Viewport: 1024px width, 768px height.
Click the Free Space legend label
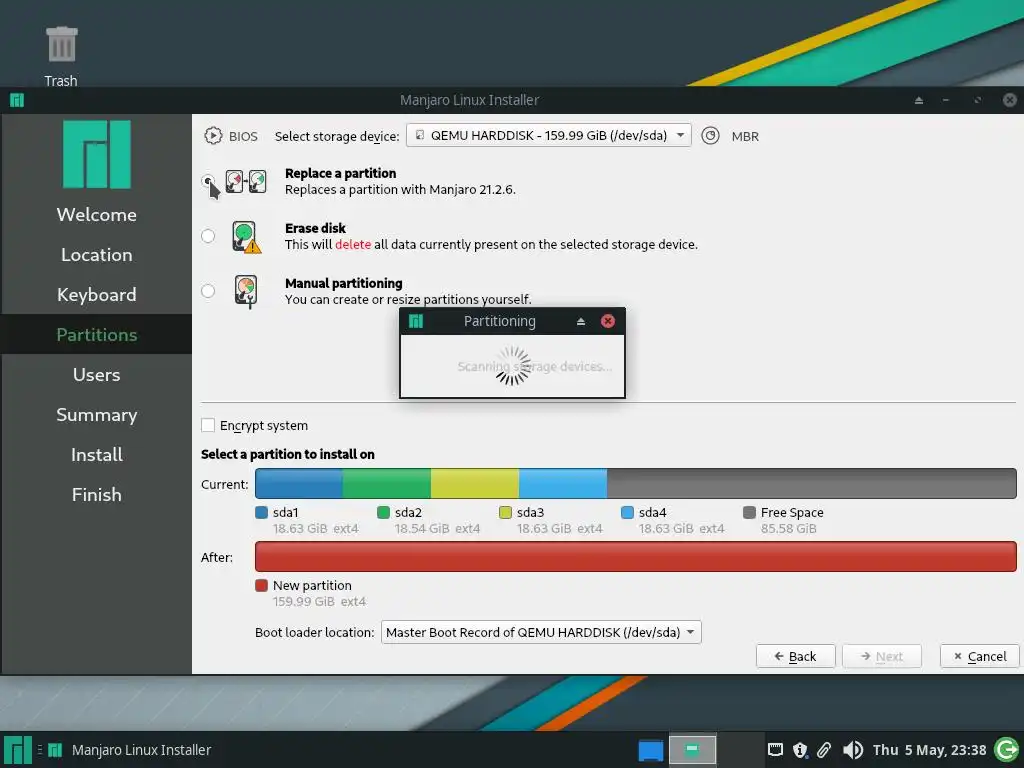pos(792,513)
